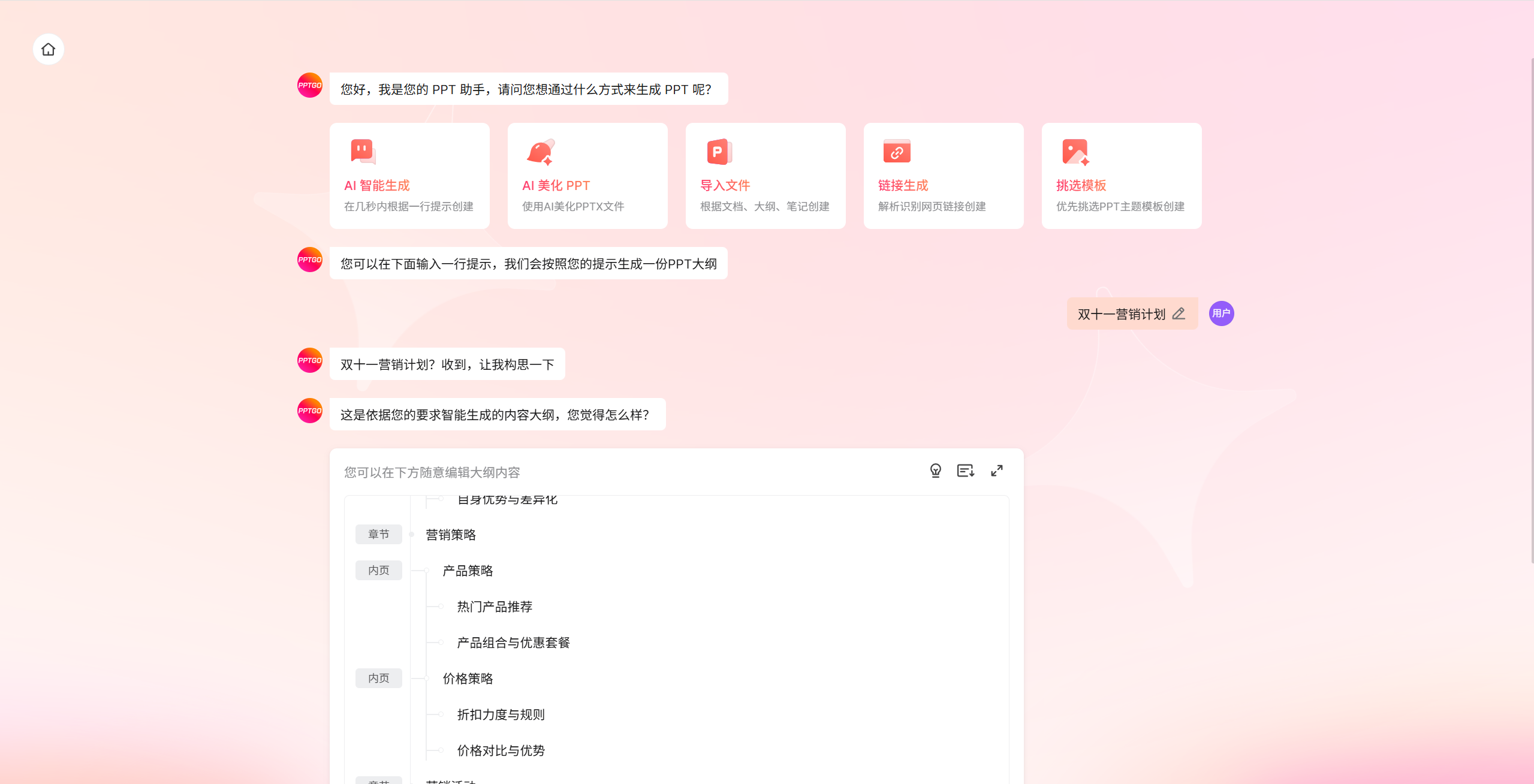
Task: Select the 内页 tag beside 产品策略
Action: 378,570
